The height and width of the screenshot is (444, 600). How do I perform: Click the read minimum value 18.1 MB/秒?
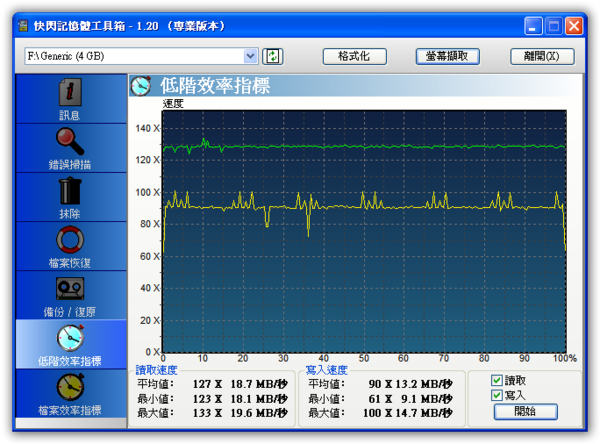pos(259,399)
